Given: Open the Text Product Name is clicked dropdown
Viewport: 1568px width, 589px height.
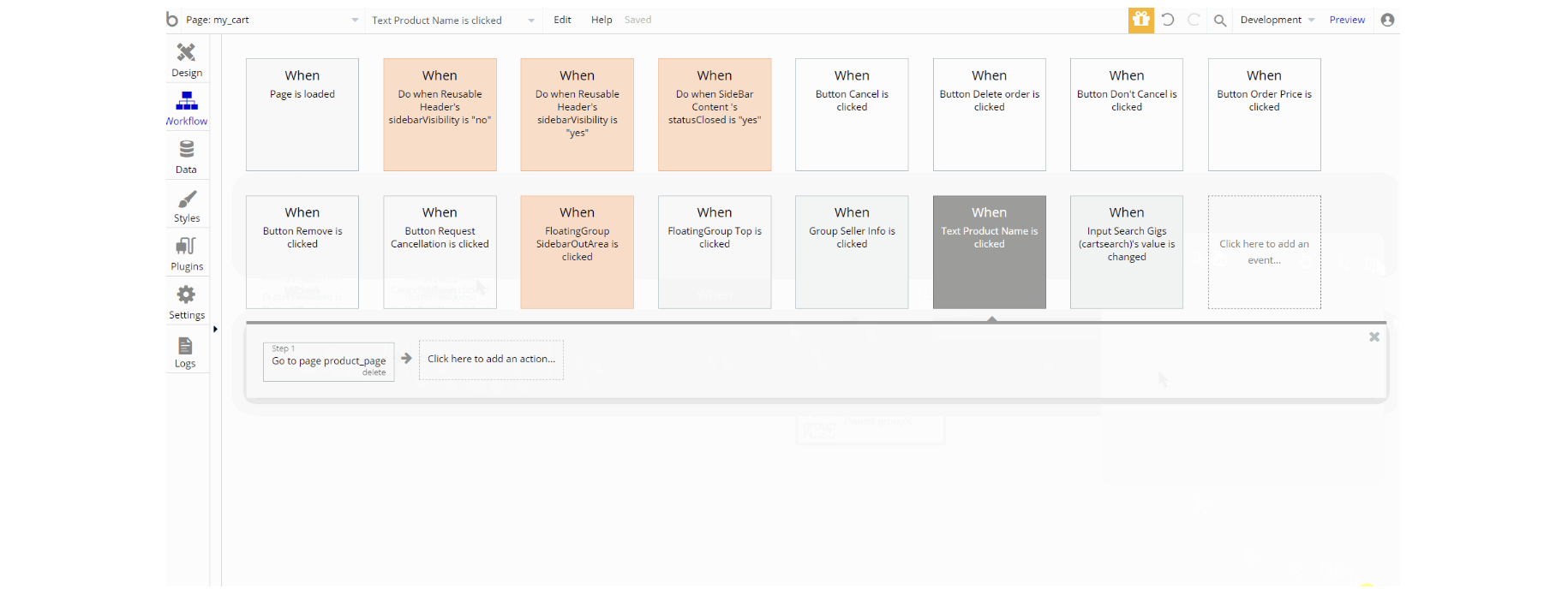Looking at the screenshot, I should pos(452,20).
